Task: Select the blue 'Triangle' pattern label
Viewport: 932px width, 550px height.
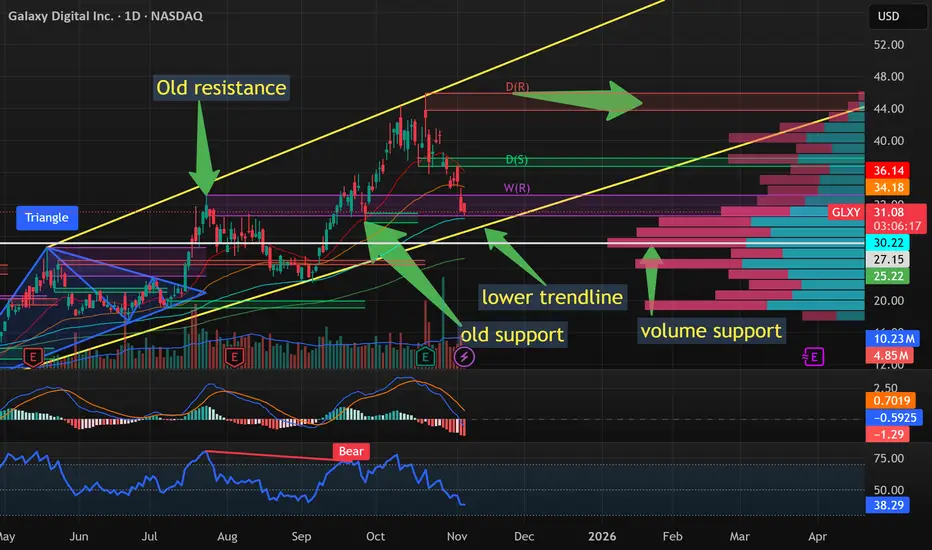Action: [46, 218]
